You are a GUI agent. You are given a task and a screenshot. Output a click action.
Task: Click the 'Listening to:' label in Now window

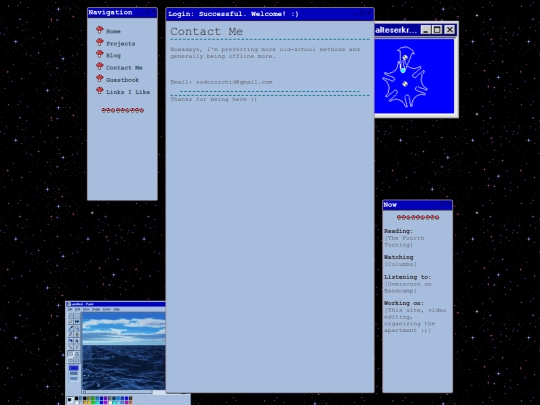pos(407,277)
